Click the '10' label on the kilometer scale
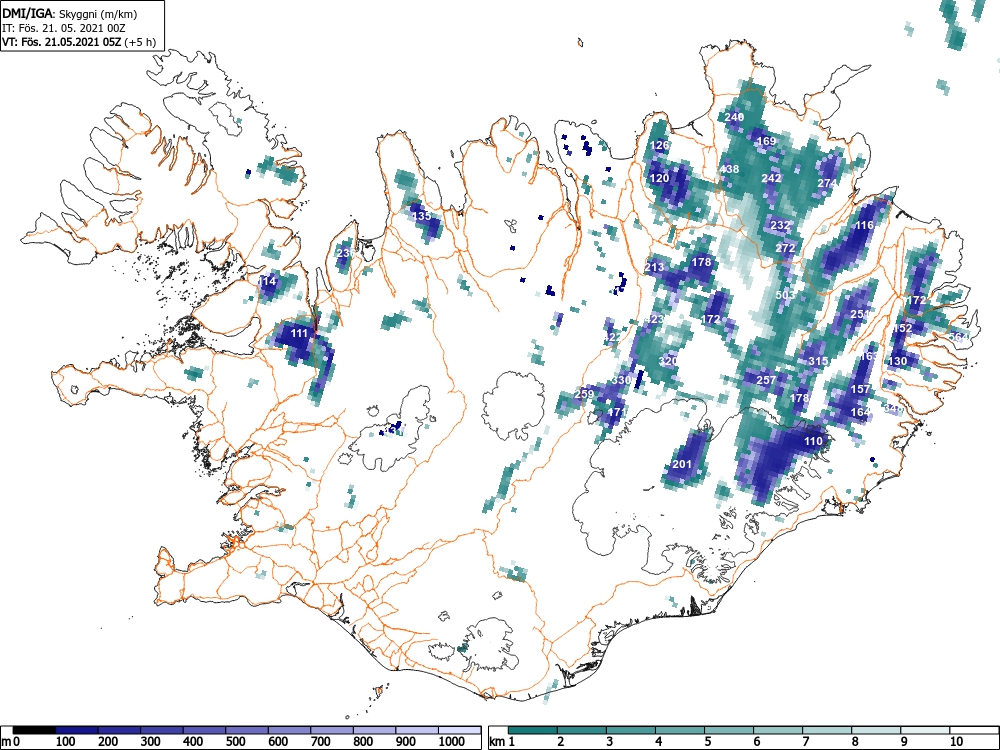The width and height of the screenshot is (1000, 750). coord(955,742)
